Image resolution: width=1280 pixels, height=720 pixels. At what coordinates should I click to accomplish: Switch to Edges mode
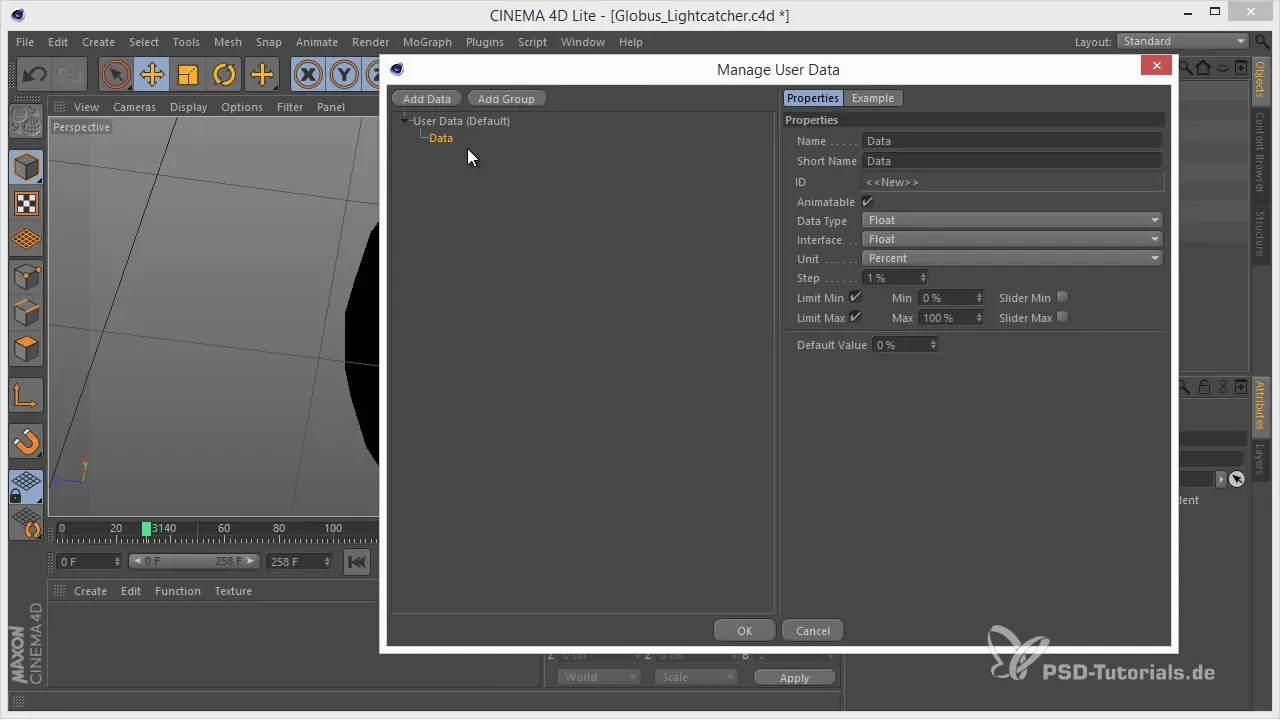(26, 313)
